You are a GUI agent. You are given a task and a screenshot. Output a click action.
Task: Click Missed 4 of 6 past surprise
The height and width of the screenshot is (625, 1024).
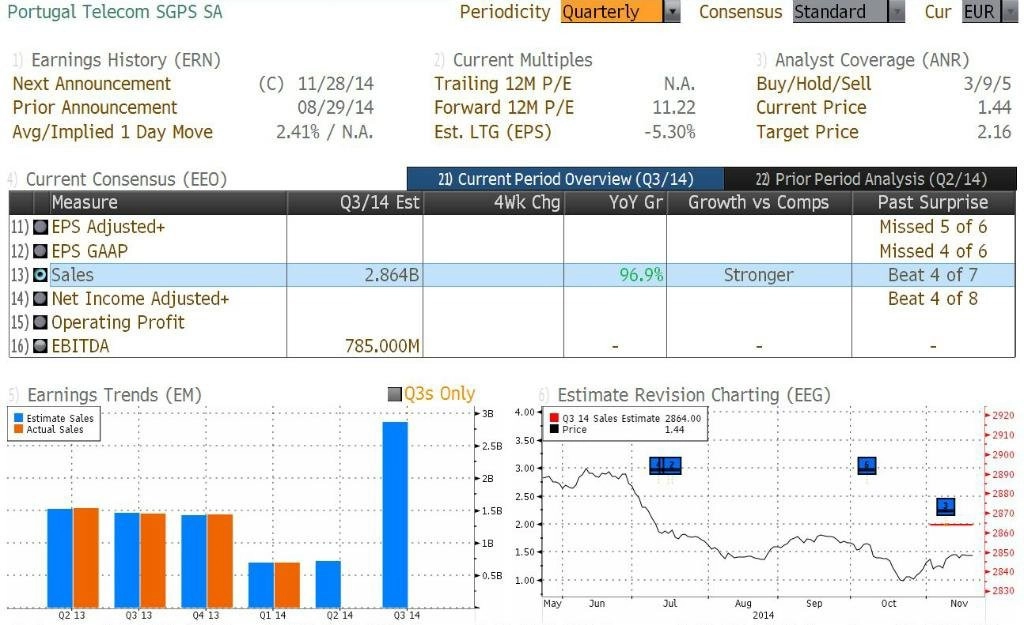[x=933, y=251]
